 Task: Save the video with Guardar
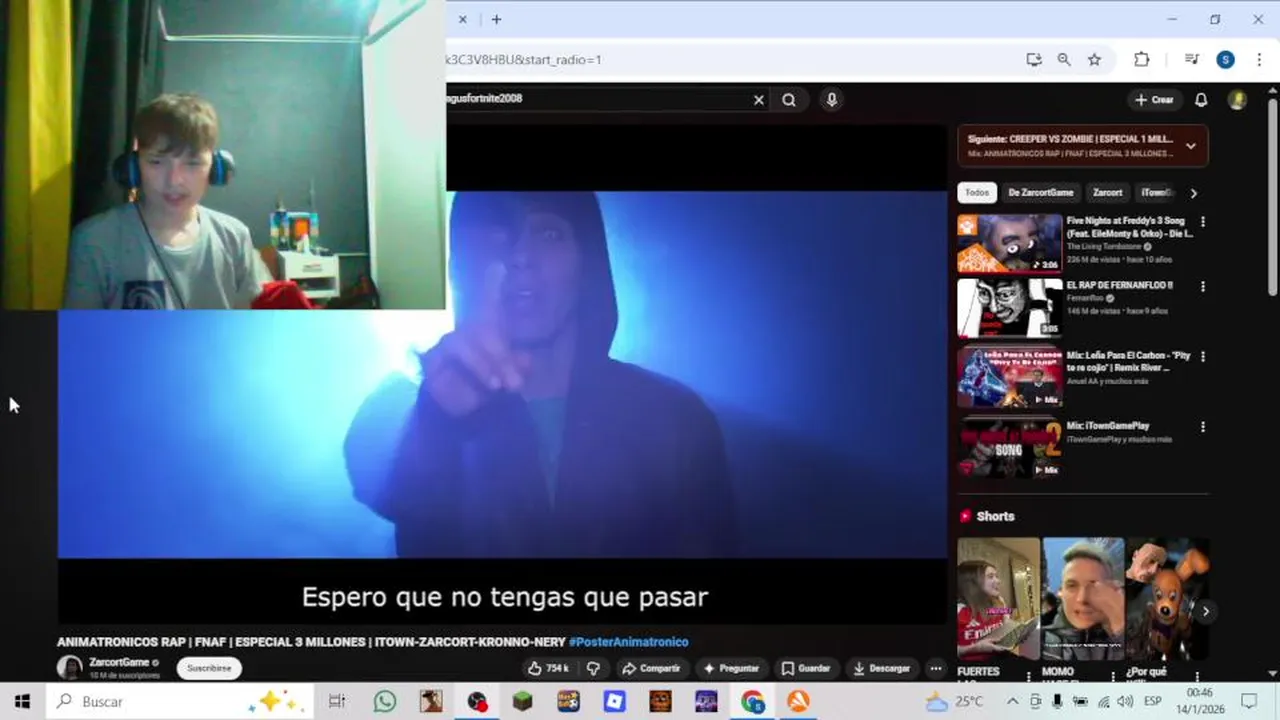tap(806, 668)
